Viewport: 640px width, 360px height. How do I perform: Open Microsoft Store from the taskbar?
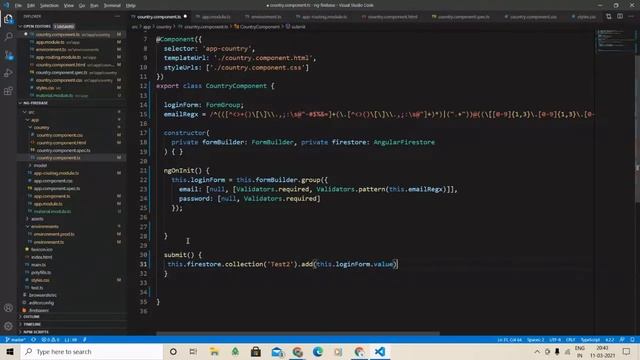point(256,351)
